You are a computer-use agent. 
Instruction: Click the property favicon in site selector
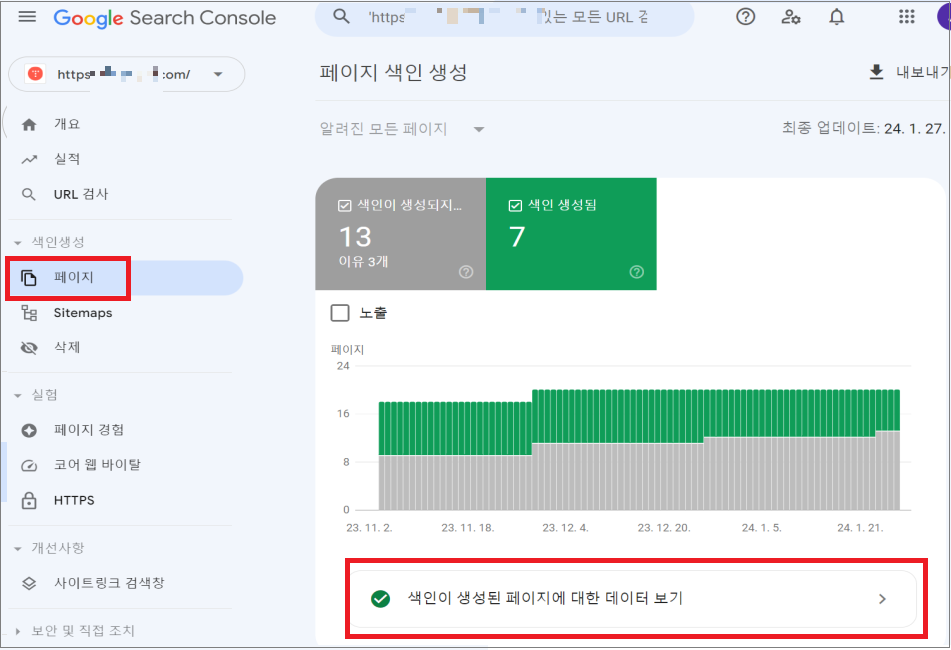click(35, 74)
